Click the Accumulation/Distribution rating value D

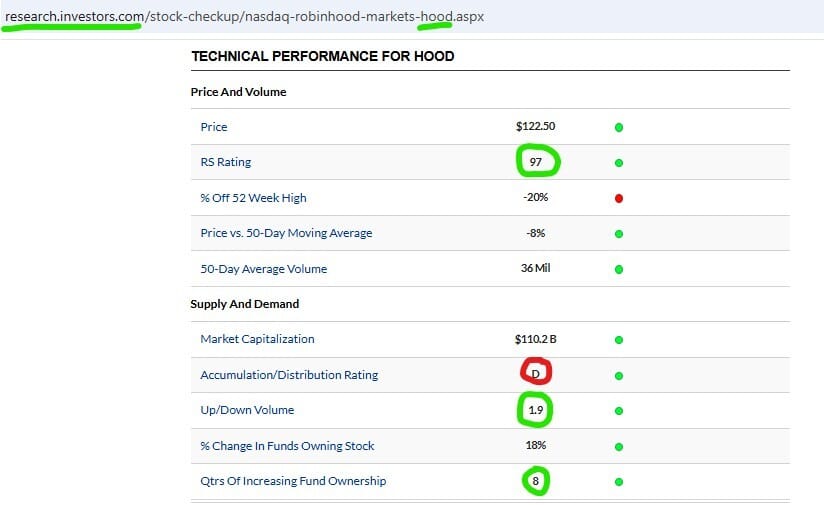coord(536,374)
